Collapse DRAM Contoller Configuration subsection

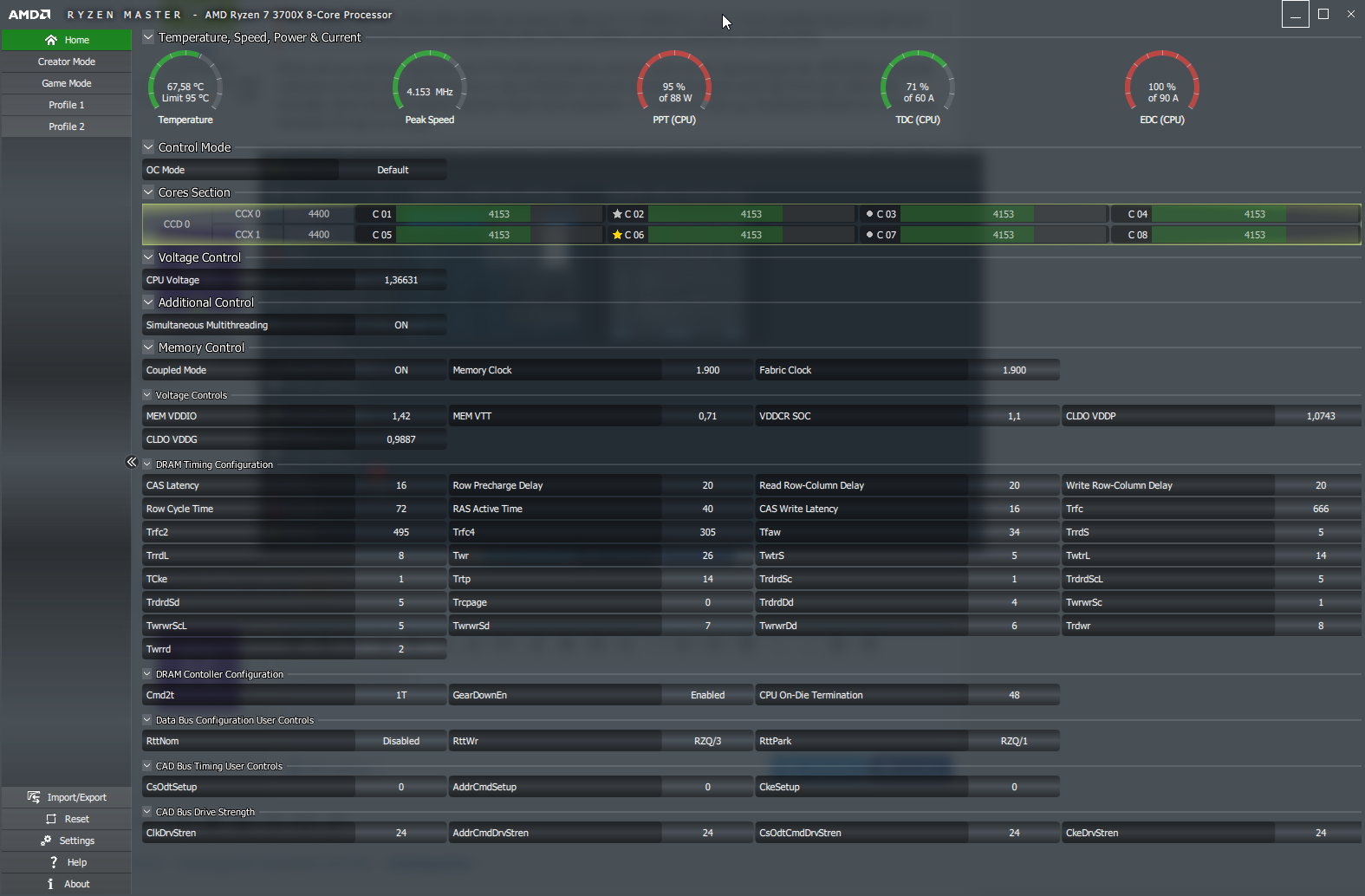coord(147,674)
